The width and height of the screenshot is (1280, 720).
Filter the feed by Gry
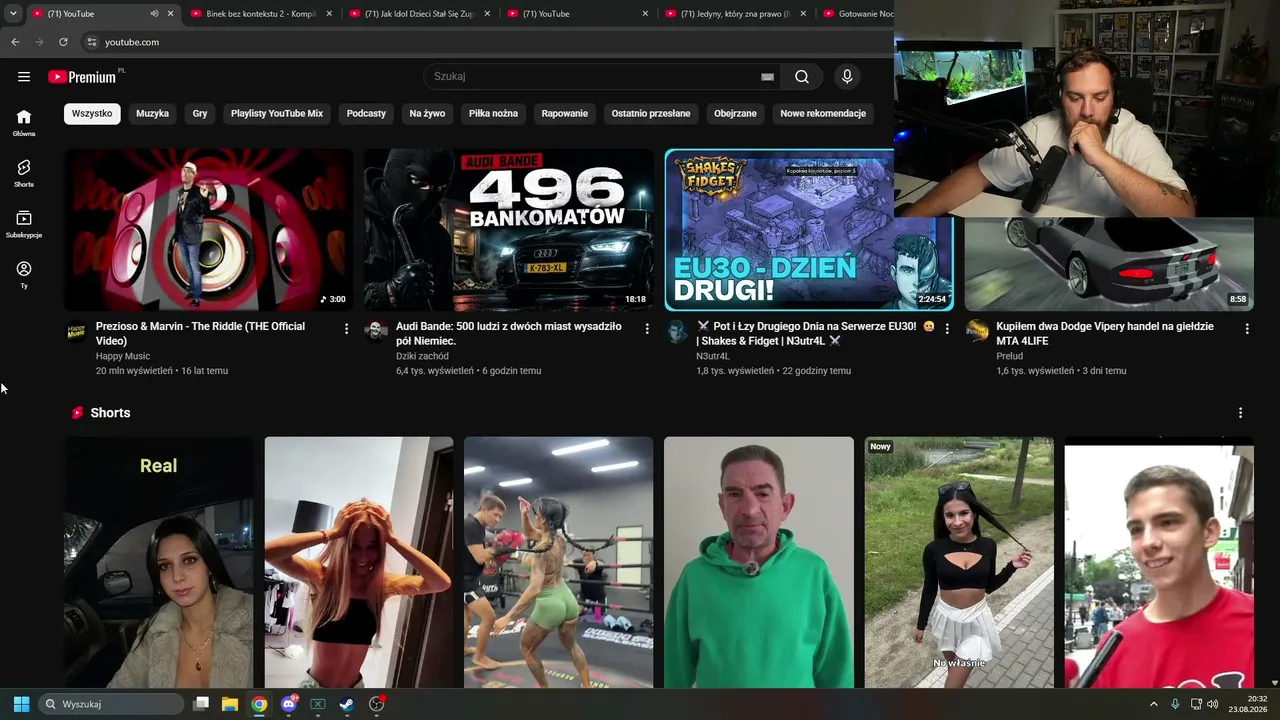pos(200,114)
